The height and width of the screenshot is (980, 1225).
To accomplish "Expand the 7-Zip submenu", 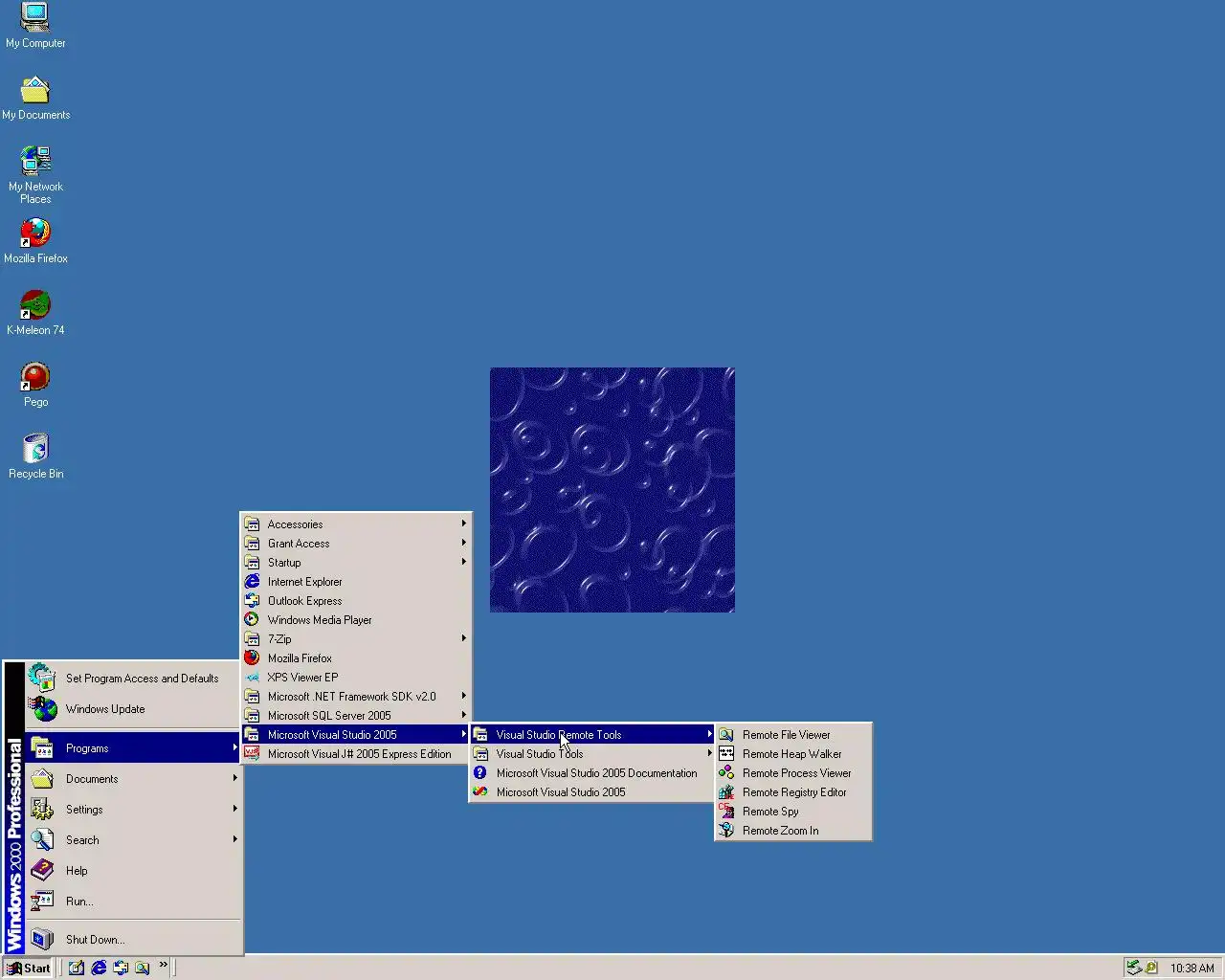I will click(x=356, y=639).
